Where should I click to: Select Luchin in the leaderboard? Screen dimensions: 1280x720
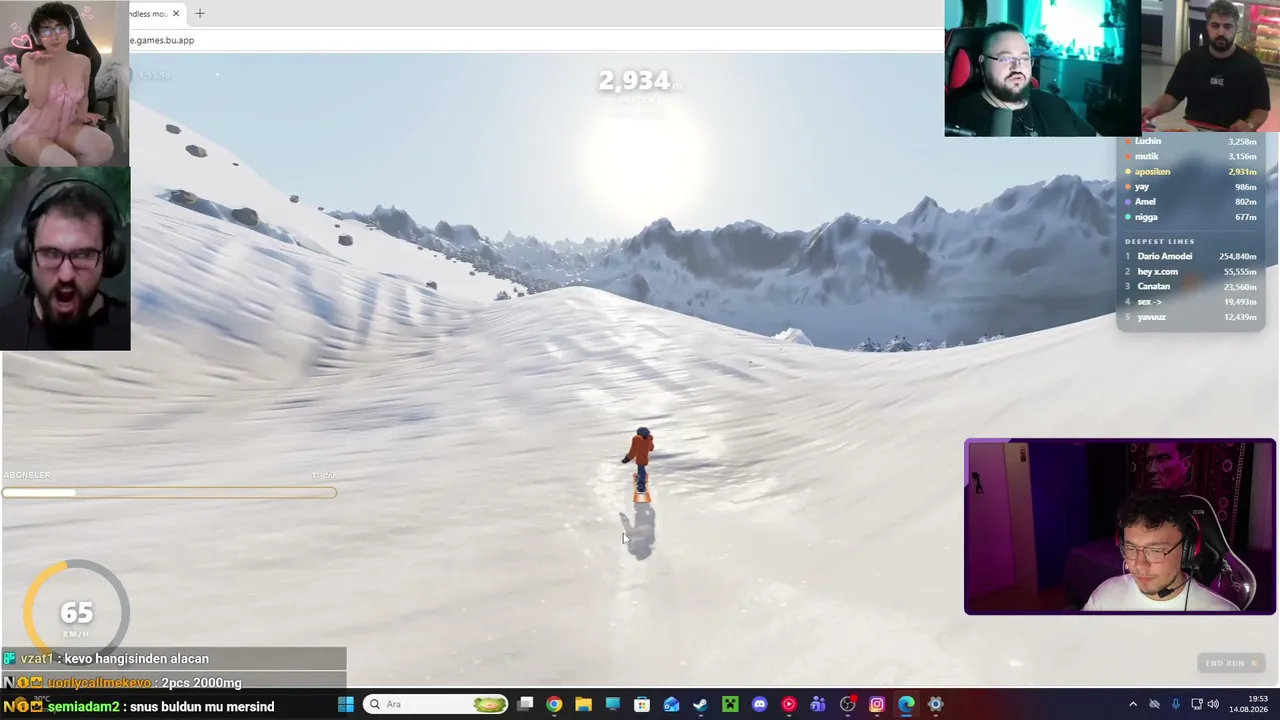click(x=1190, y=141)
